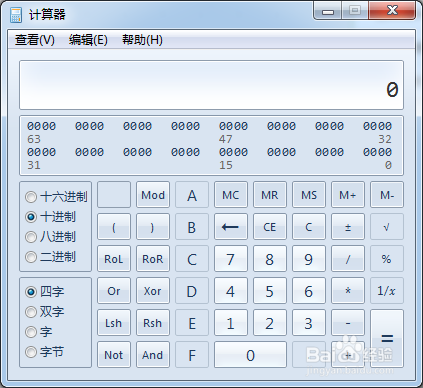Click the calculator result display field

211,85
